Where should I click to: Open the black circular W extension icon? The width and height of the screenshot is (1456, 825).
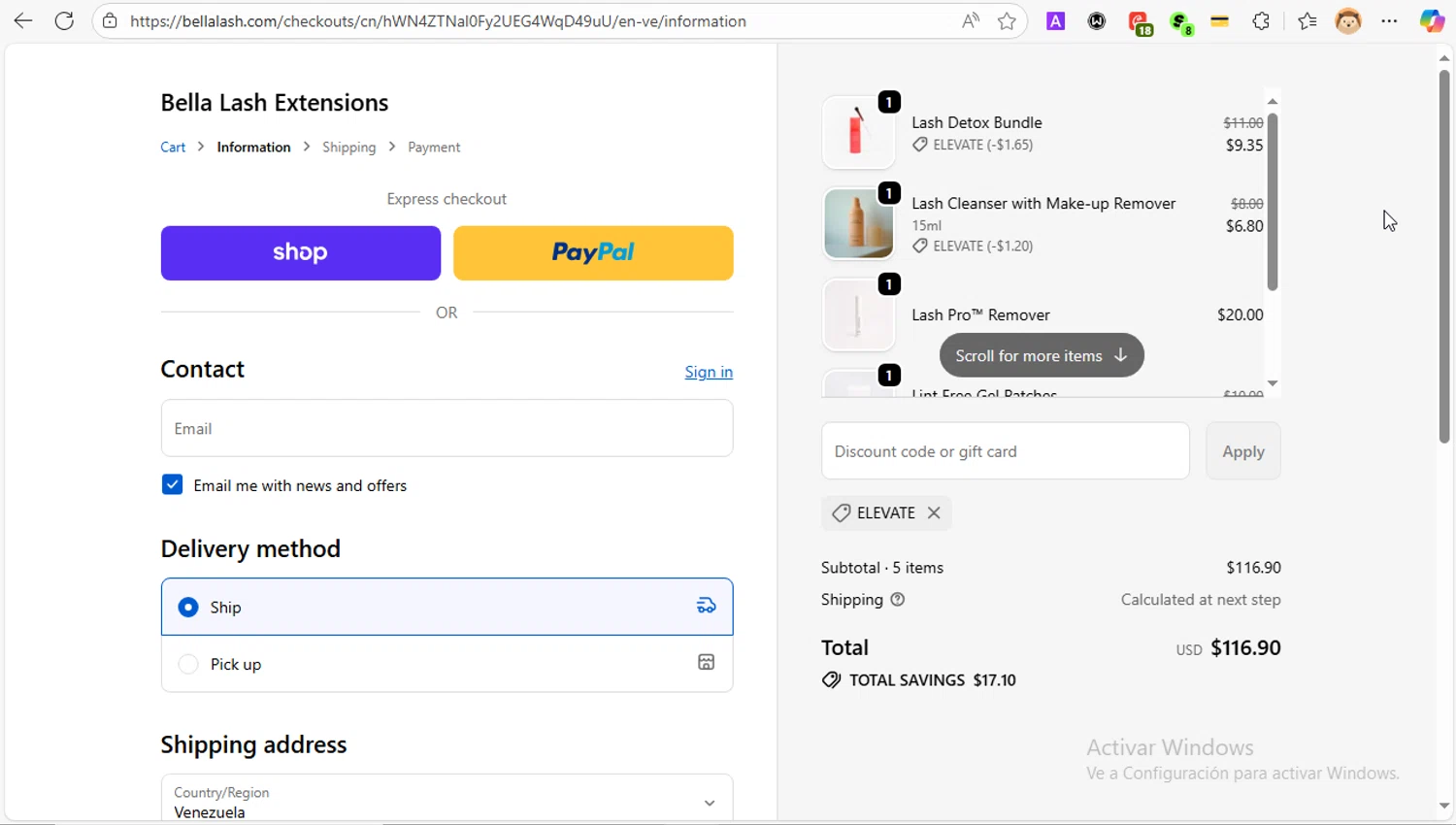[x=1097, y=20]
